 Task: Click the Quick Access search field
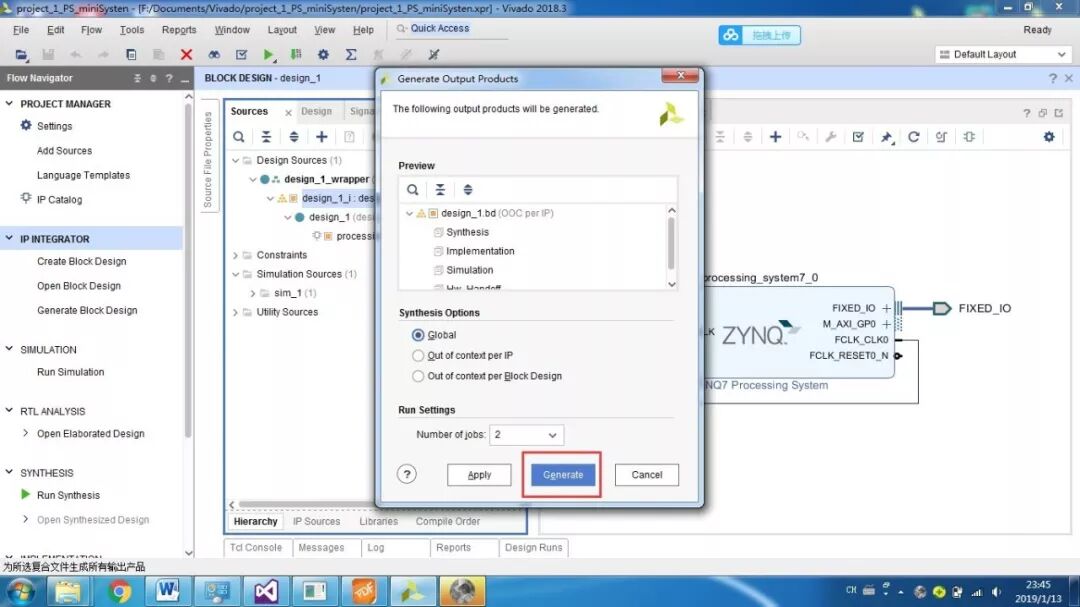click(452, 28)
